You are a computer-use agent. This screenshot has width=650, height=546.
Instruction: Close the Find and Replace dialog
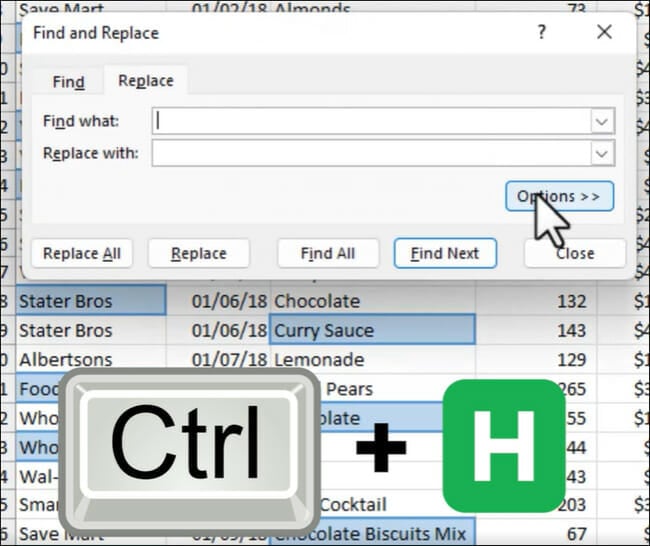click(604, 32)
